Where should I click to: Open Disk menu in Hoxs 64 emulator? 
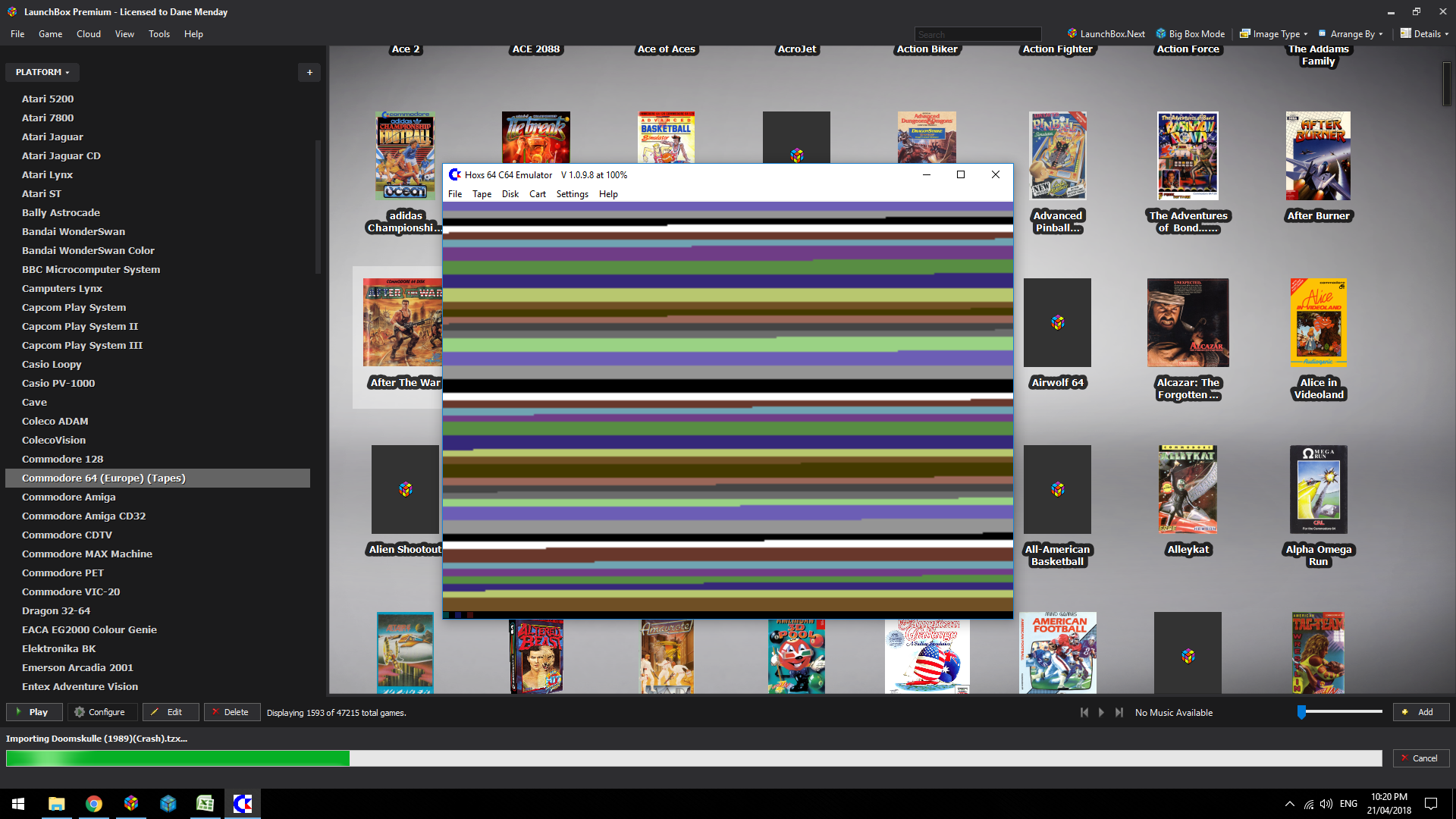[x=510, y=194]
